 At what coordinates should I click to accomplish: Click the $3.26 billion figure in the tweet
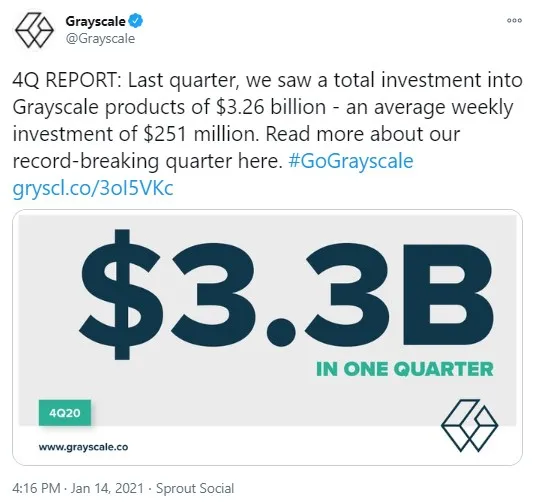pos(271,107)
